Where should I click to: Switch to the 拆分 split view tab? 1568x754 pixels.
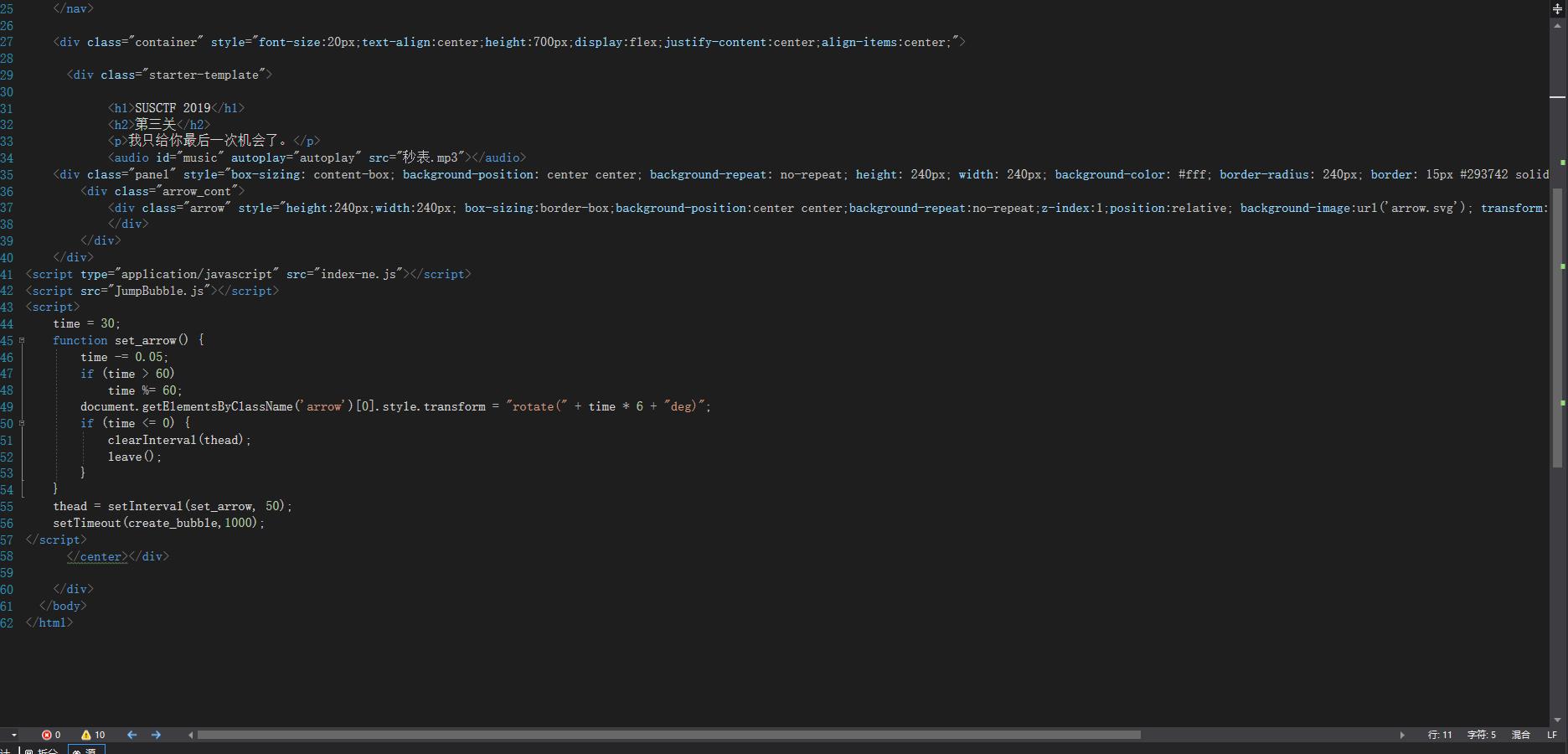[x=42, y=751]
